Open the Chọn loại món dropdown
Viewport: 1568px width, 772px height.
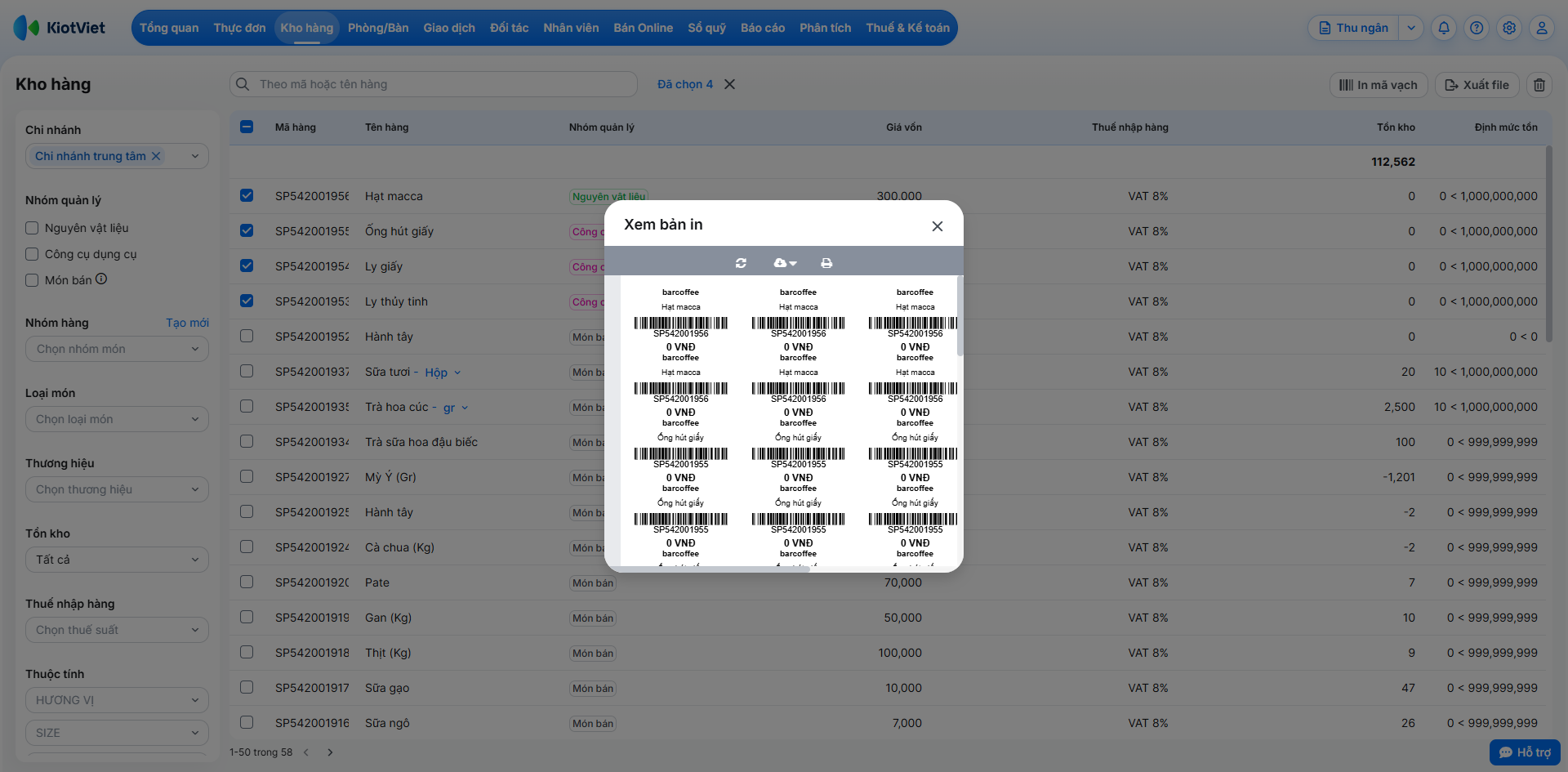coord(117,419)
